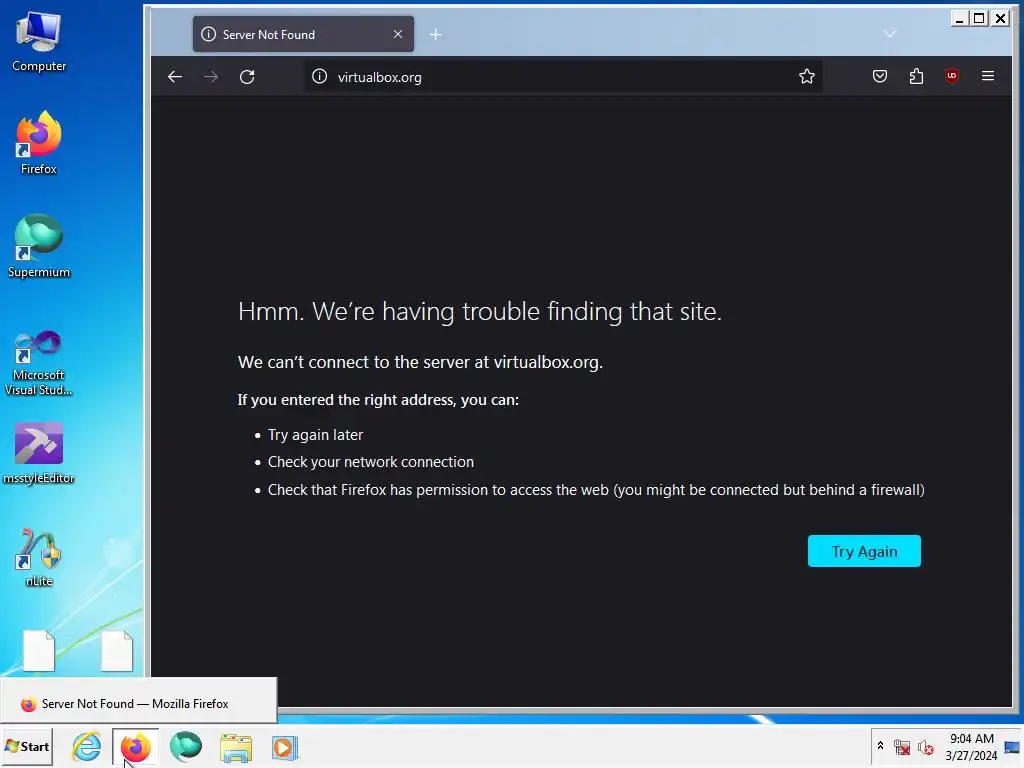1024x768 pixels.
Task: Open the uBlock Origin shield icon
Action: [x=952, y=76]
